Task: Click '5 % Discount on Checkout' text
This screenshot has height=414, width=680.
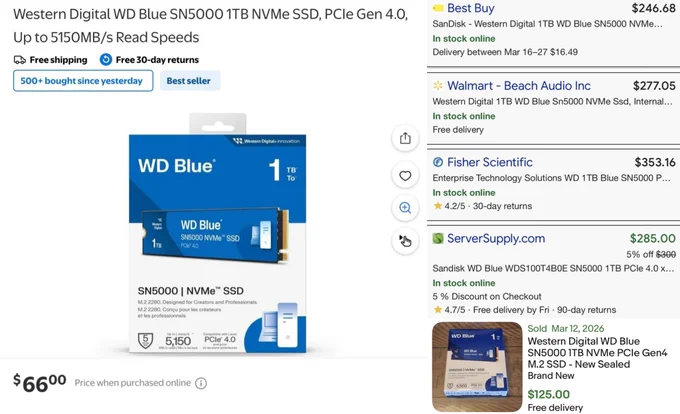Action: tap(487, 297)
